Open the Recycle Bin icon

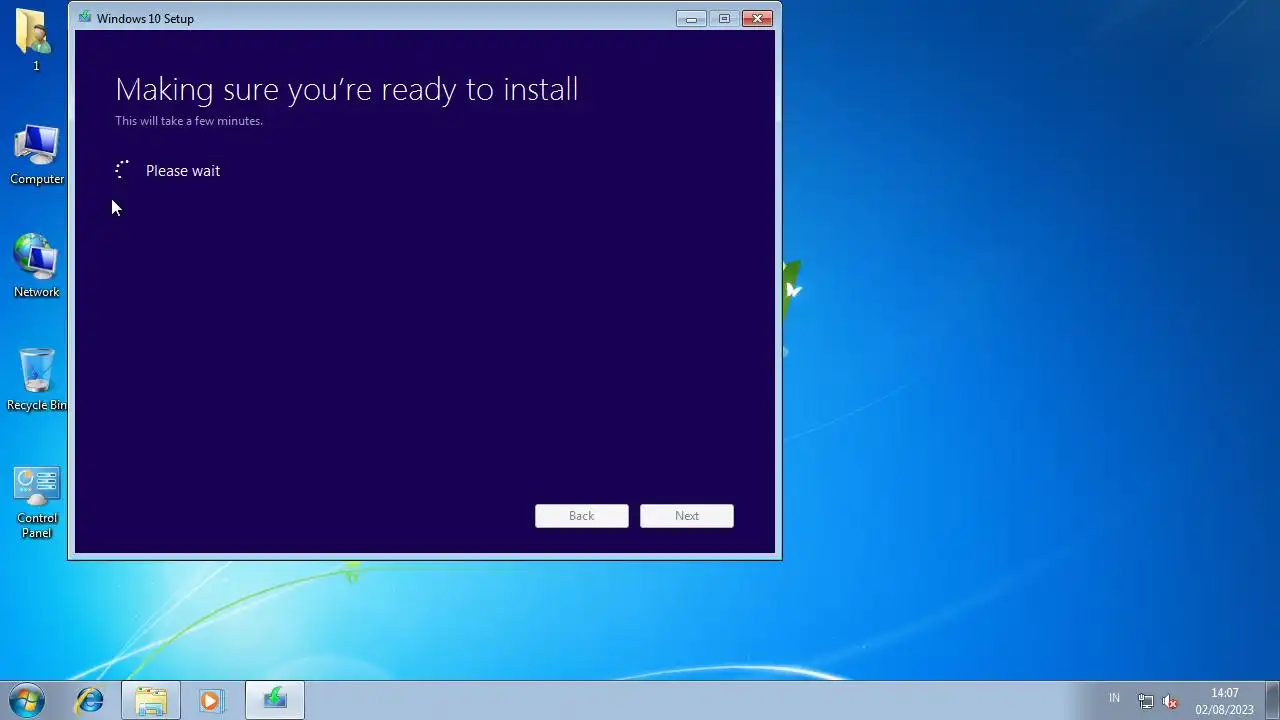point(37,380)
